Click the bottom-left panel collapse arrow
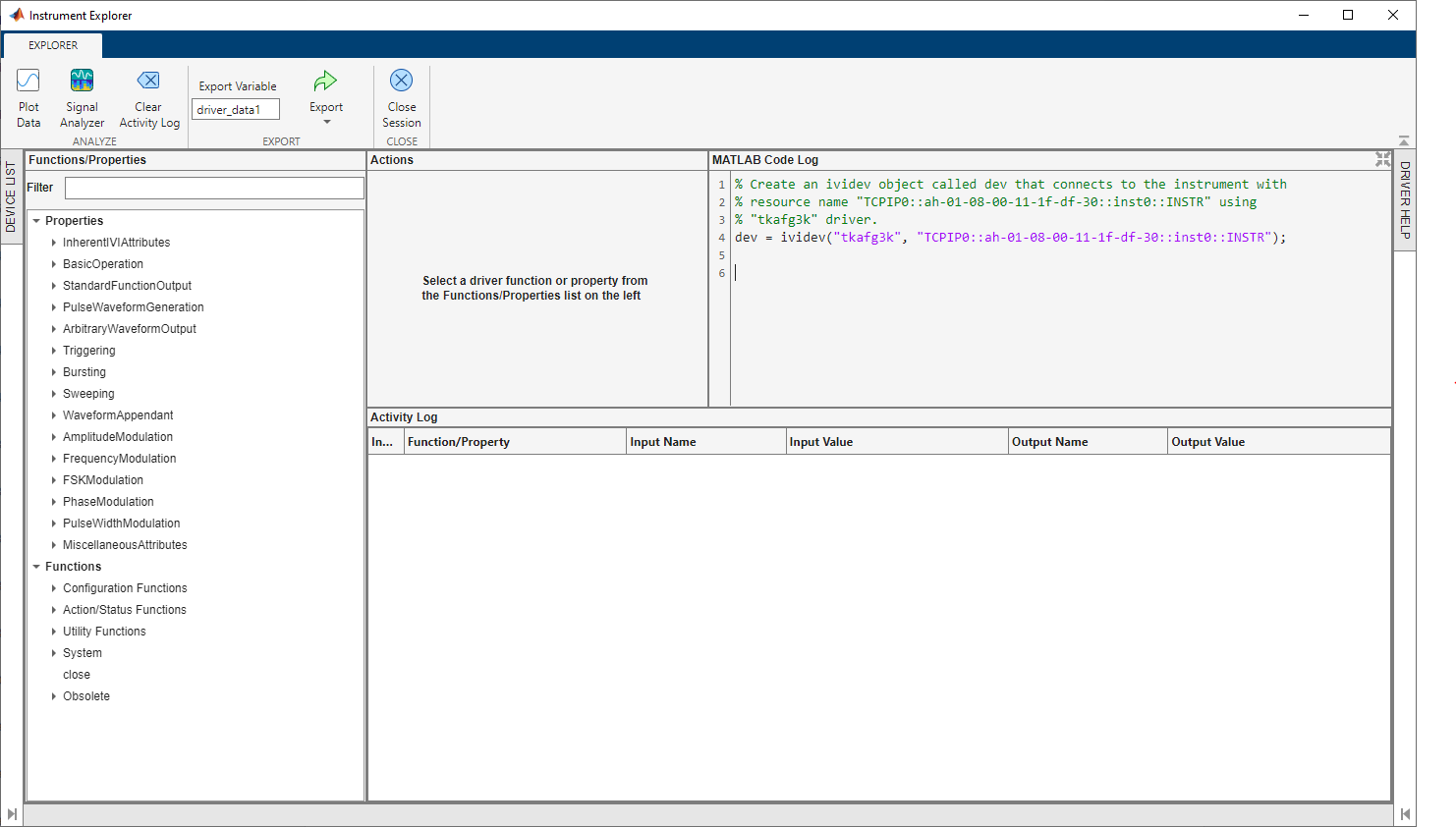The width and height of the screenshot is (1456, 827). [12, 814]
